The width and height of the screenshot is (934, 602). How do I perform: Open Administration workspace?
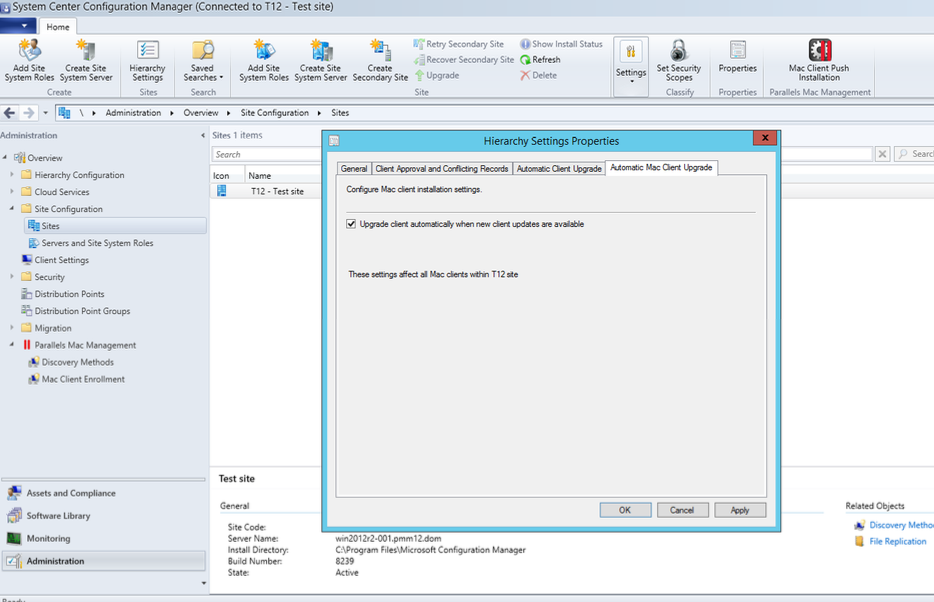[x=104, y=561]
